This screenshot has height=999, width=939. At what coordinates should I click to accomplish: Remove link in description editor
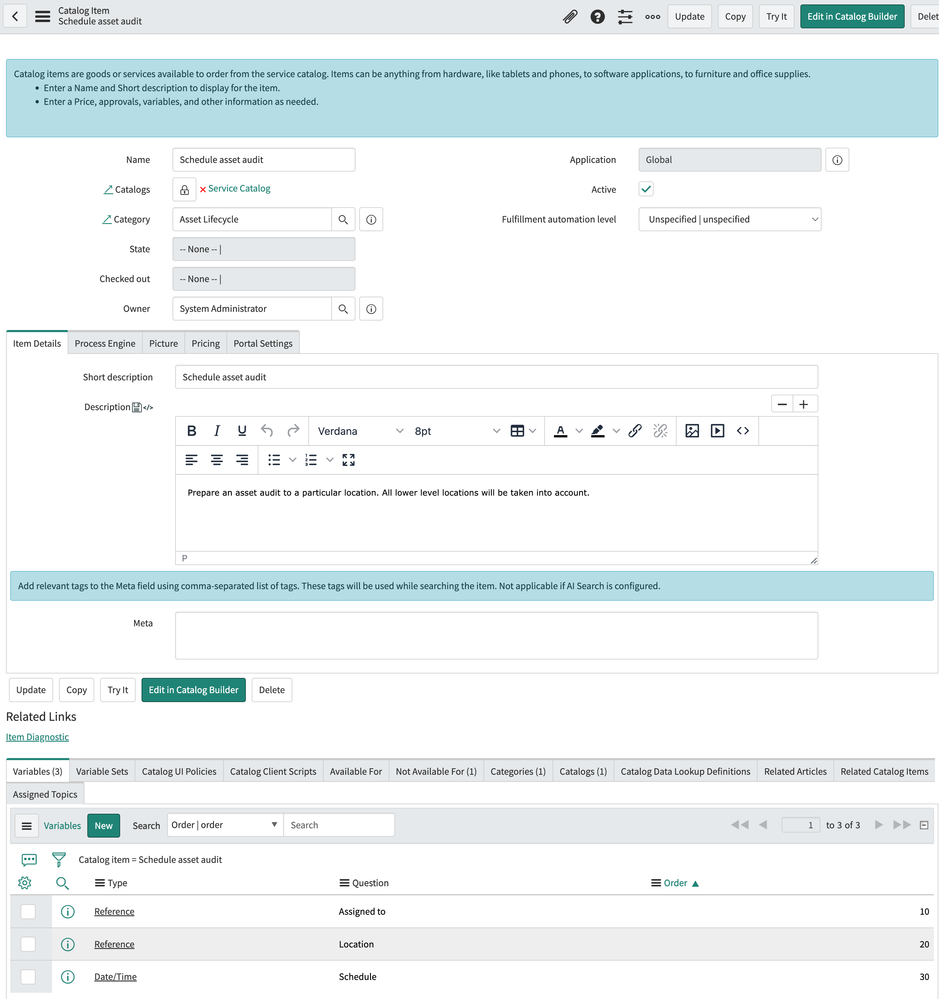(660, 431)
